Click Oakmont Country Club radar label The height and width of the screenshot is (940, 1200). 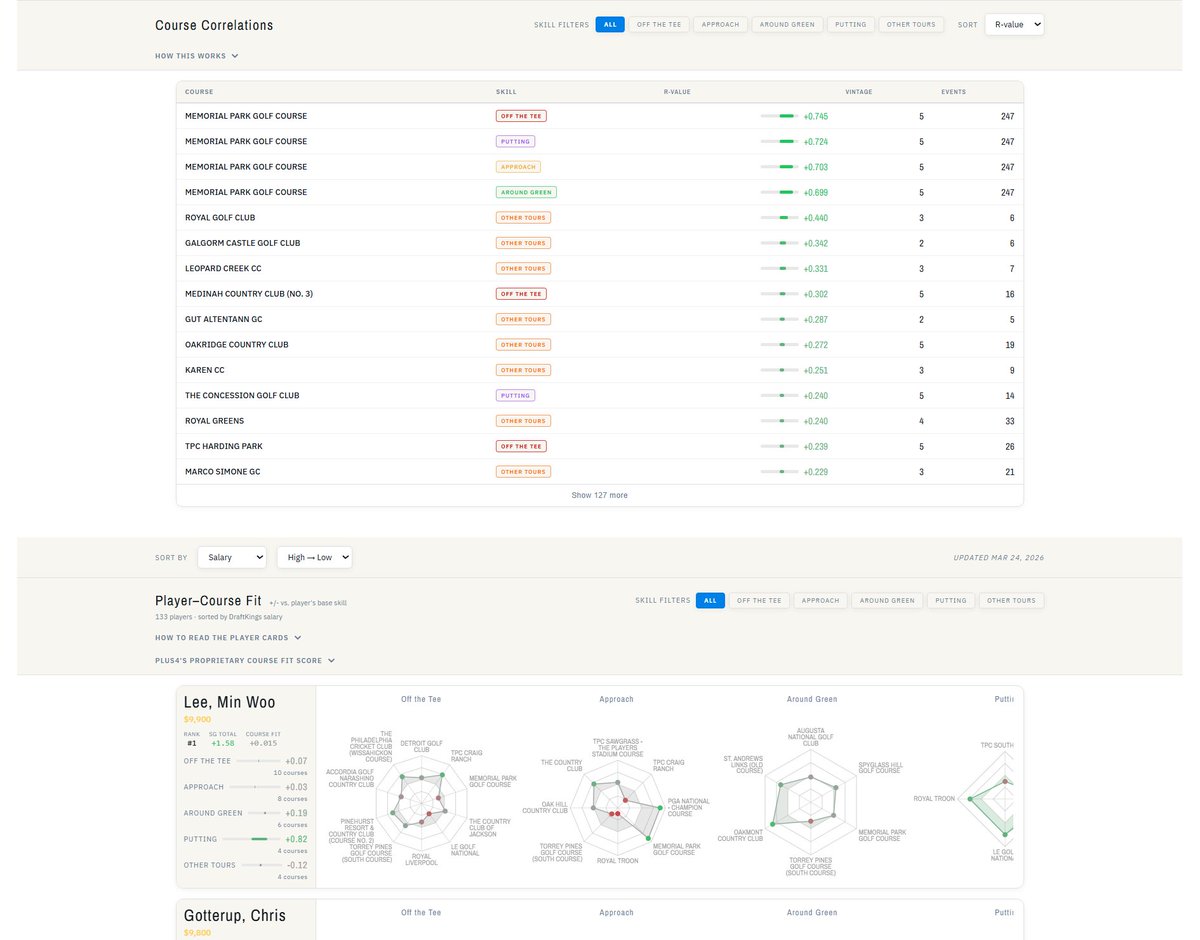click(740, 835)
